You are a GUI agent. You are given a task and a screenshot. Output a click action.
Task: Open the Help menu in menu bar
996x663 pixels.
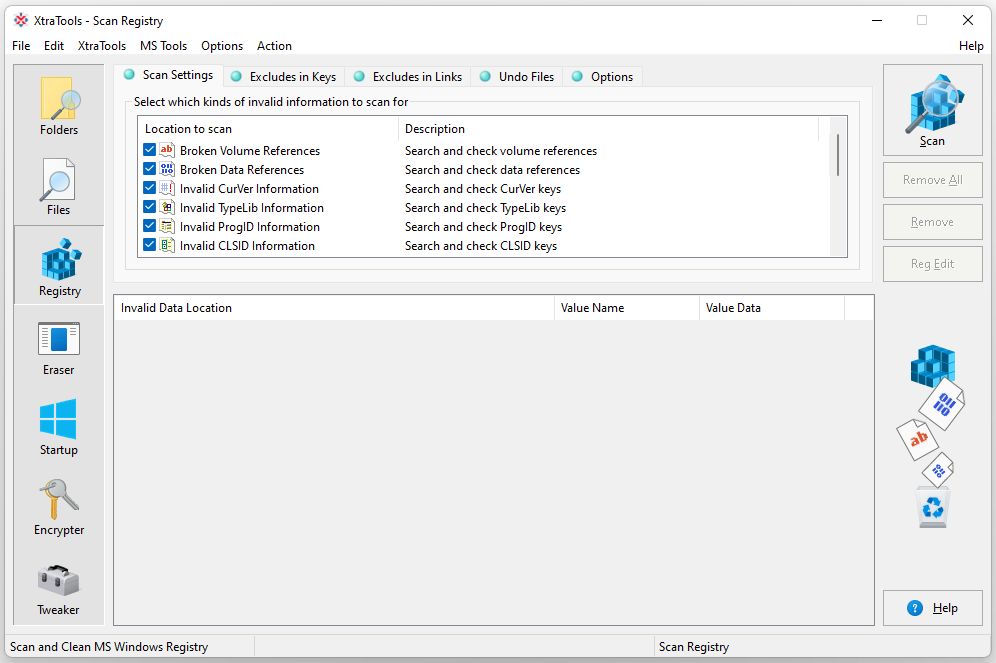pyautogui.click(x=971, y=46)
